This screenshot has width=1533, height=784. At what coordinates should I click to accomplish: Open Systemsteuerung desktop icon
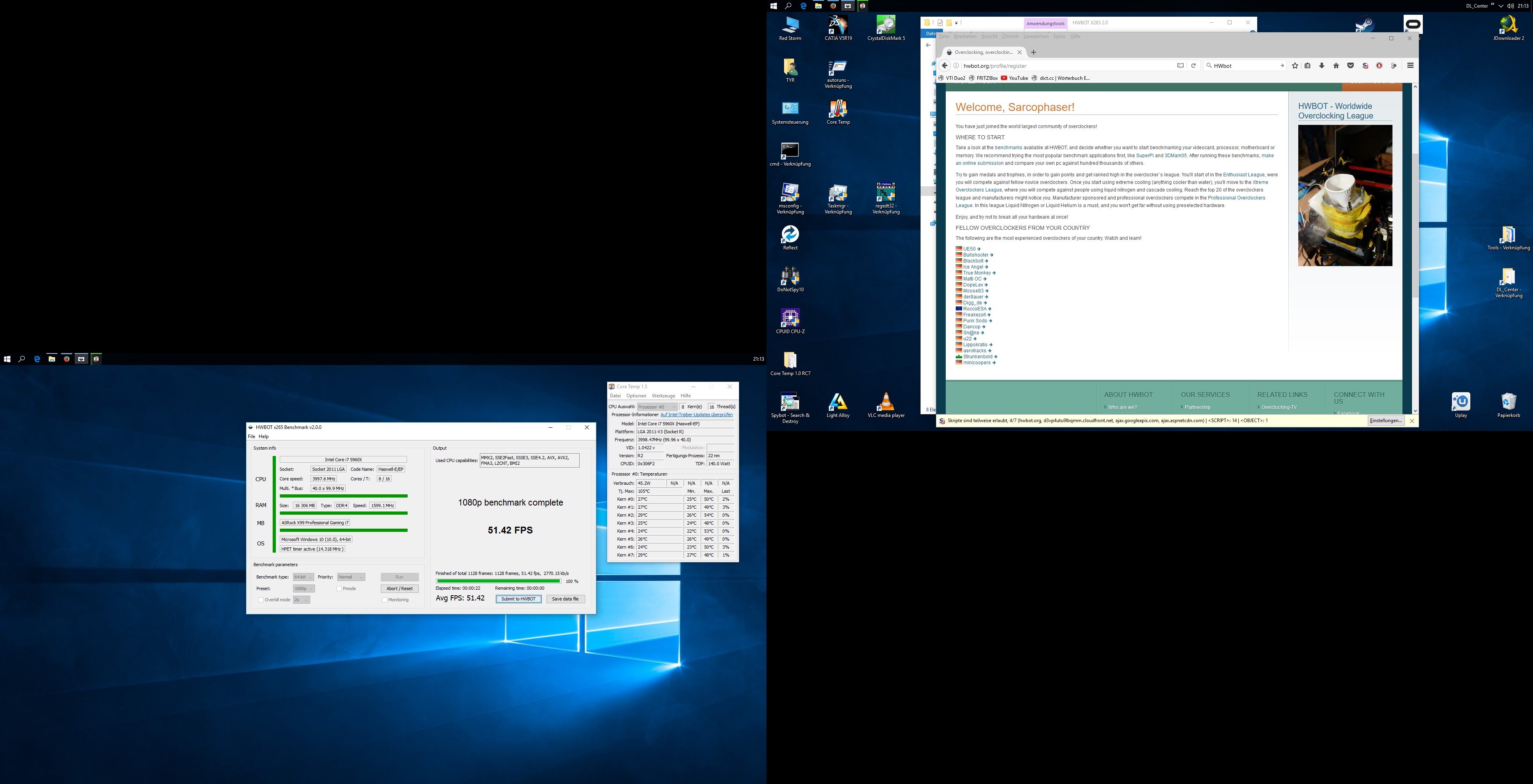click(790, 113)
